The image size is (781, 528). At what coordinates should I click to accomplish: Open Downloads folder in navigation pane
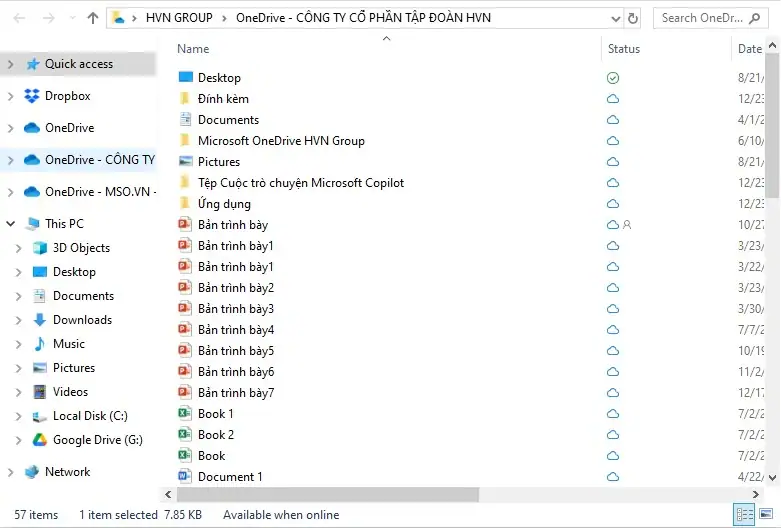(82, 320)
